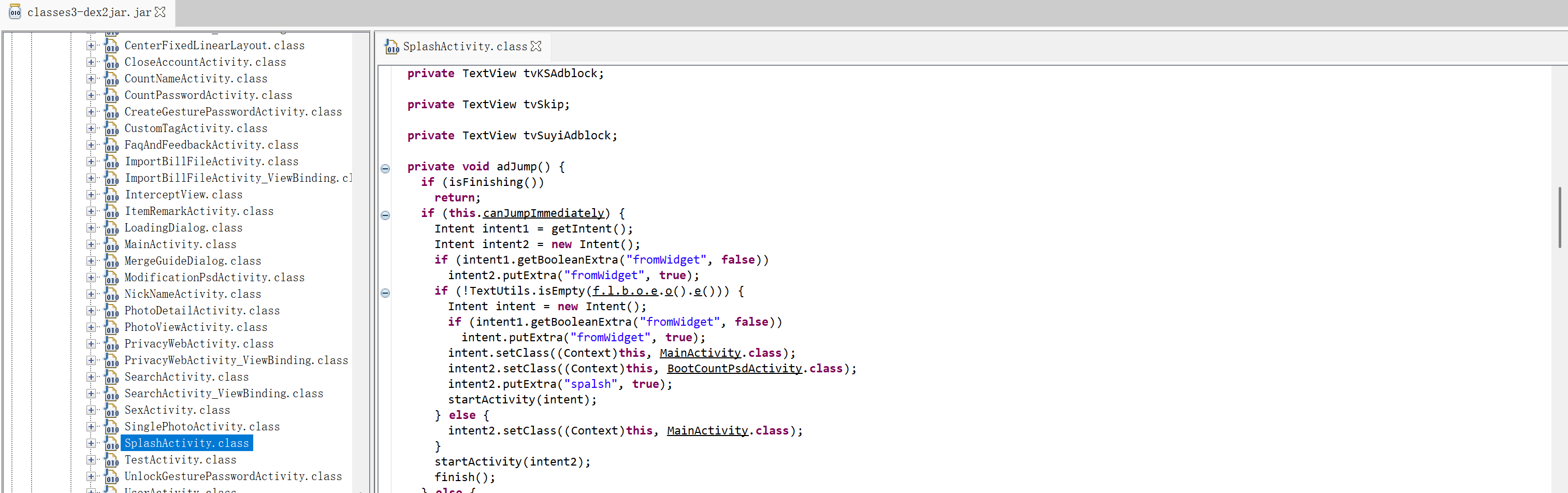Click the class file icon for SearchActivity.class

pos(111,378)
